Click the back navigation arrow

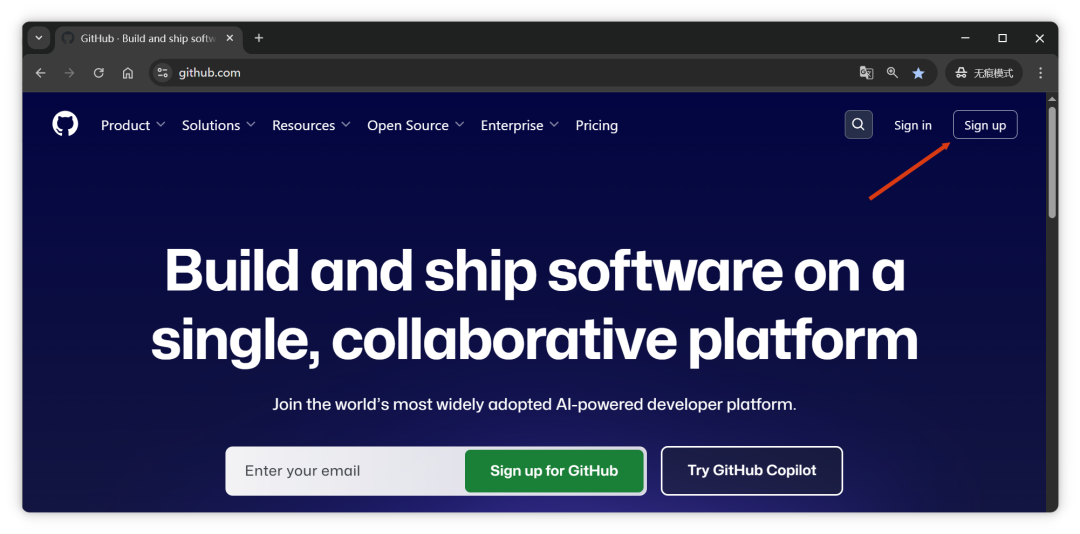[41, 73]
